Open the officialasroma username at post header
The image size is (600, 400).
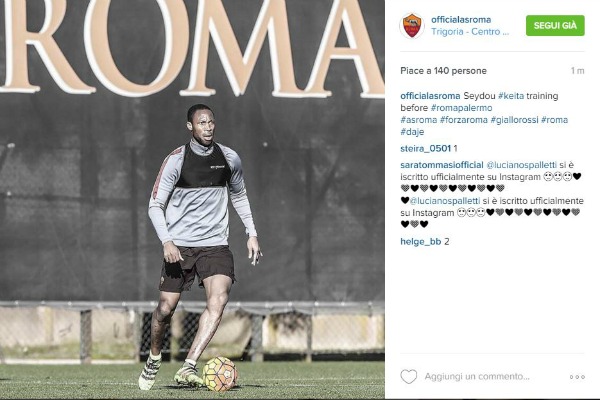461,20
